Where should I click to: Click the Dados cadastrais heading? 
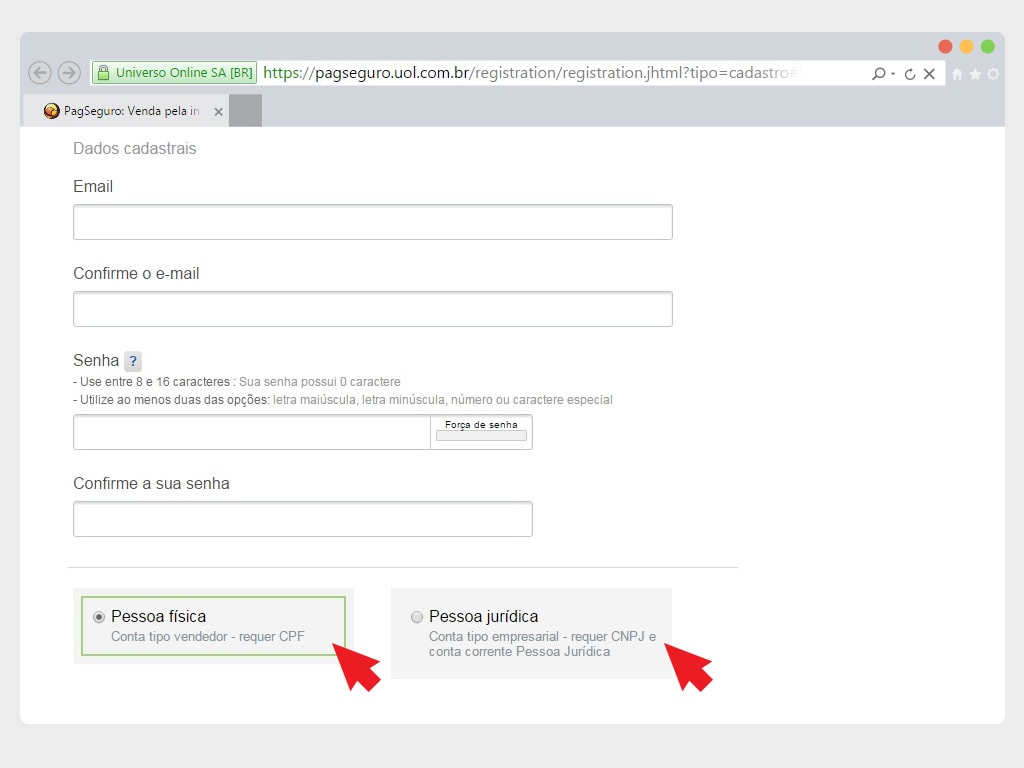tap(135, 148)
